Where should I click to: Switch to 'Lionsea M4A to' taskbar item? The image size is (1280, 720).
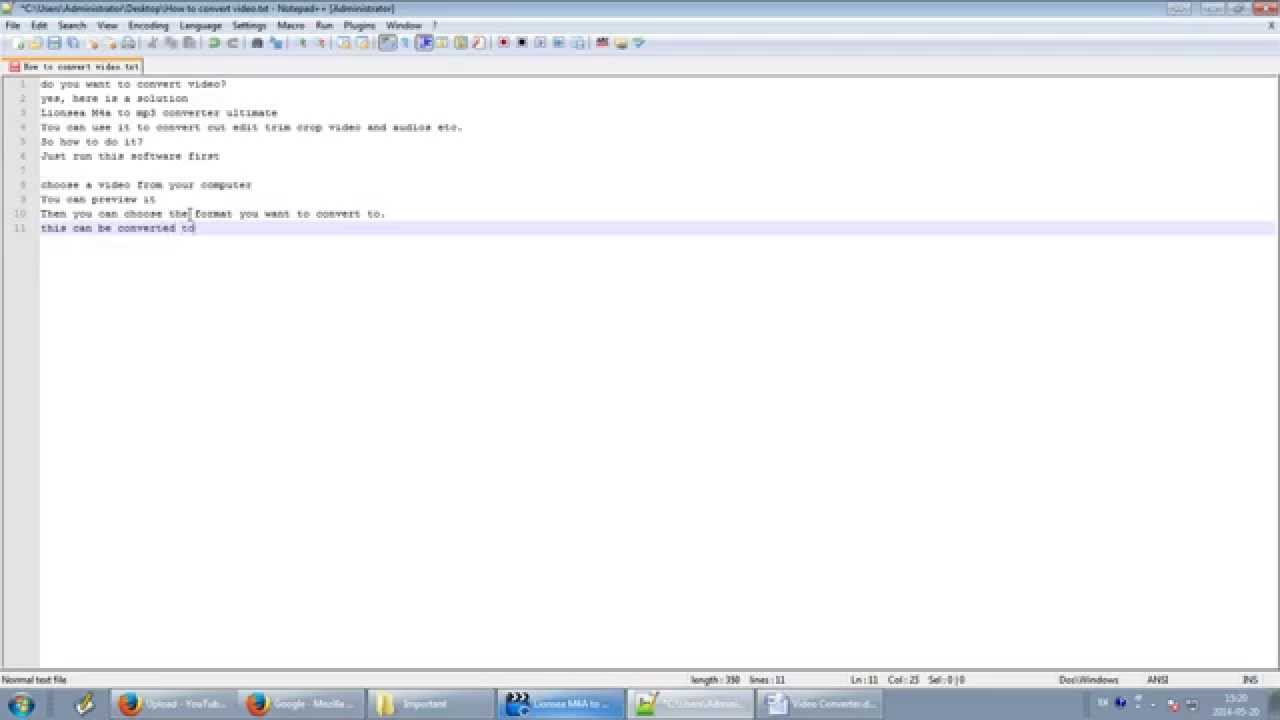[x=560, y=704]
